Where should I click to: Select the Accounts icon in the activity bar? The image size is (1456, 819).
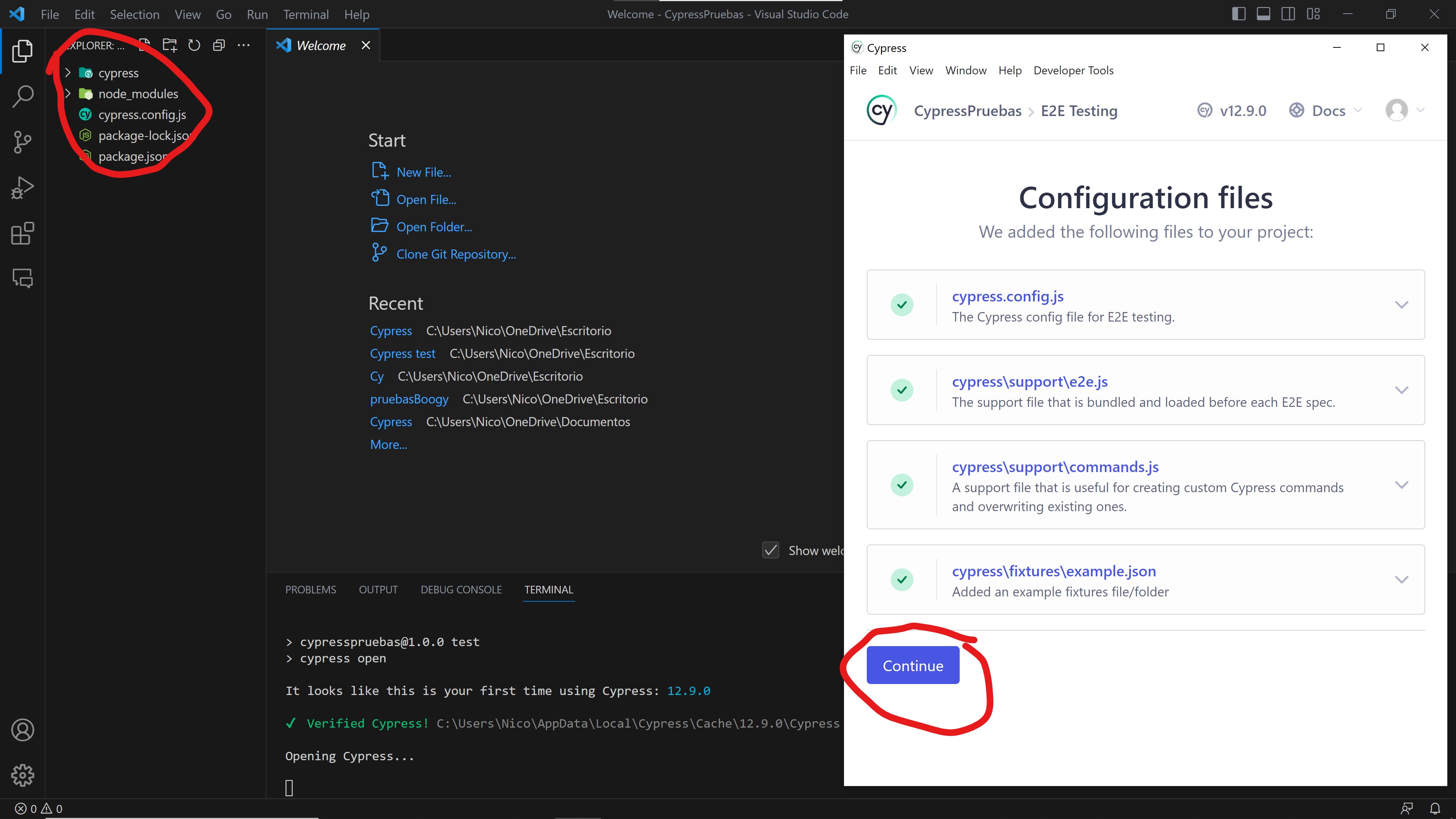tap(22, 730)
